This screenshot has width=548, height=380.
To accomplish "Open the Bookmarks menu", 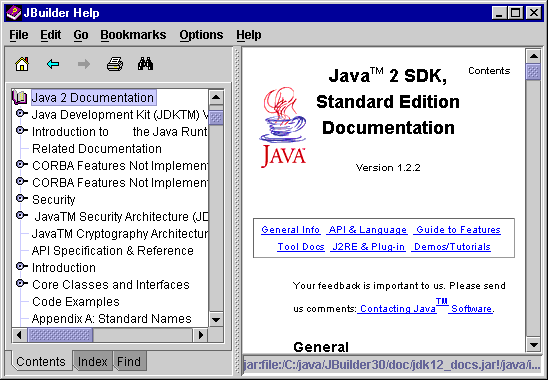I will point(133,35).
